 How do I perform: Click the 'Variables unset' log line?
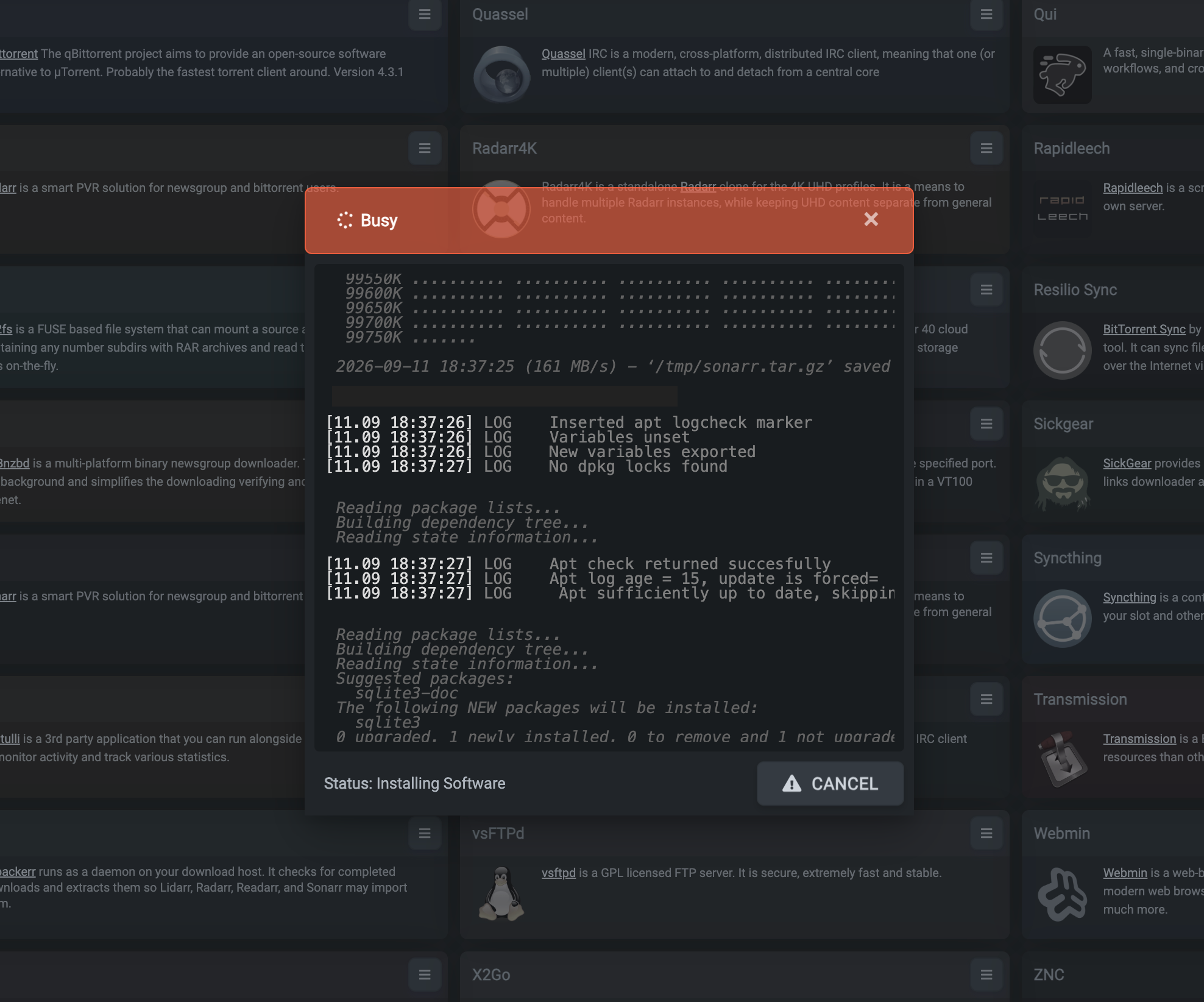click(508, 437)
